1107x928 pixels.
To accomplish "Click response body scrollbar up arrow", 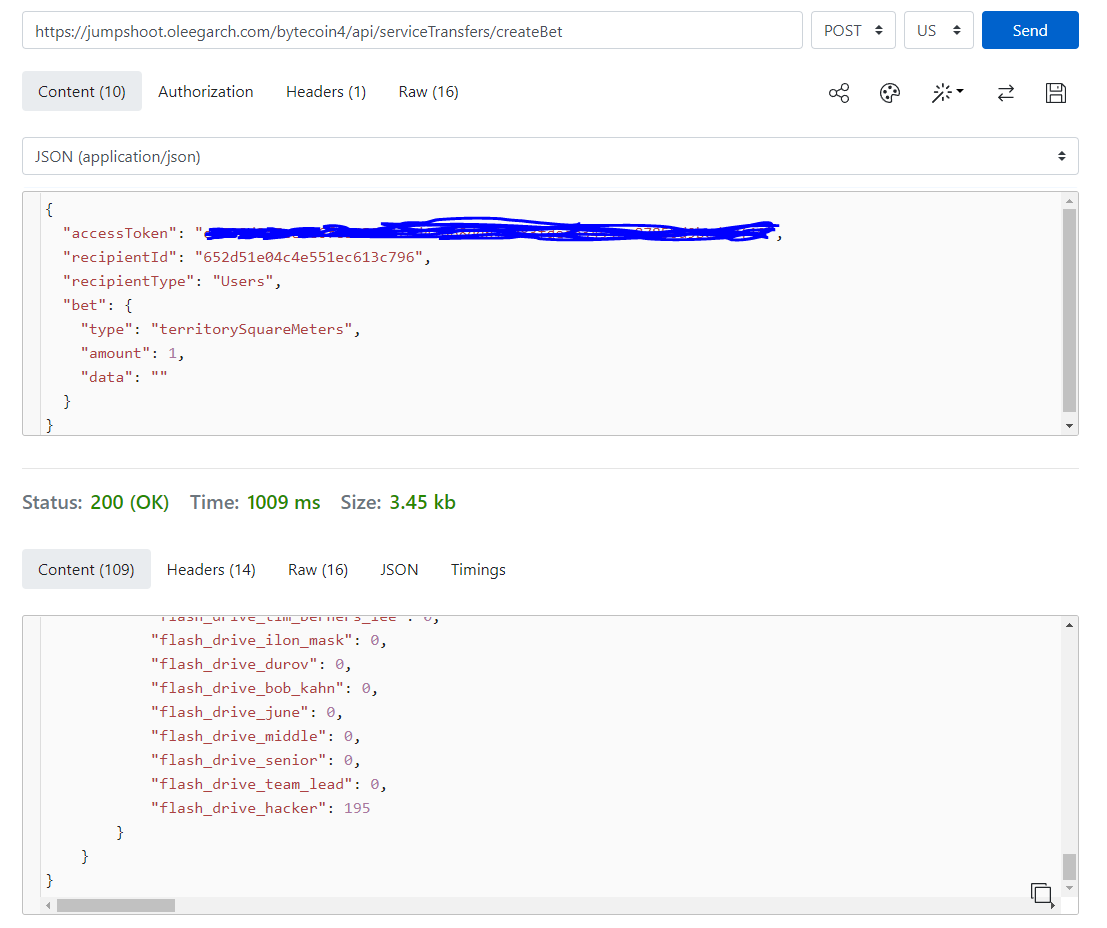I will pyautogui.click(x=1069, y=625).
